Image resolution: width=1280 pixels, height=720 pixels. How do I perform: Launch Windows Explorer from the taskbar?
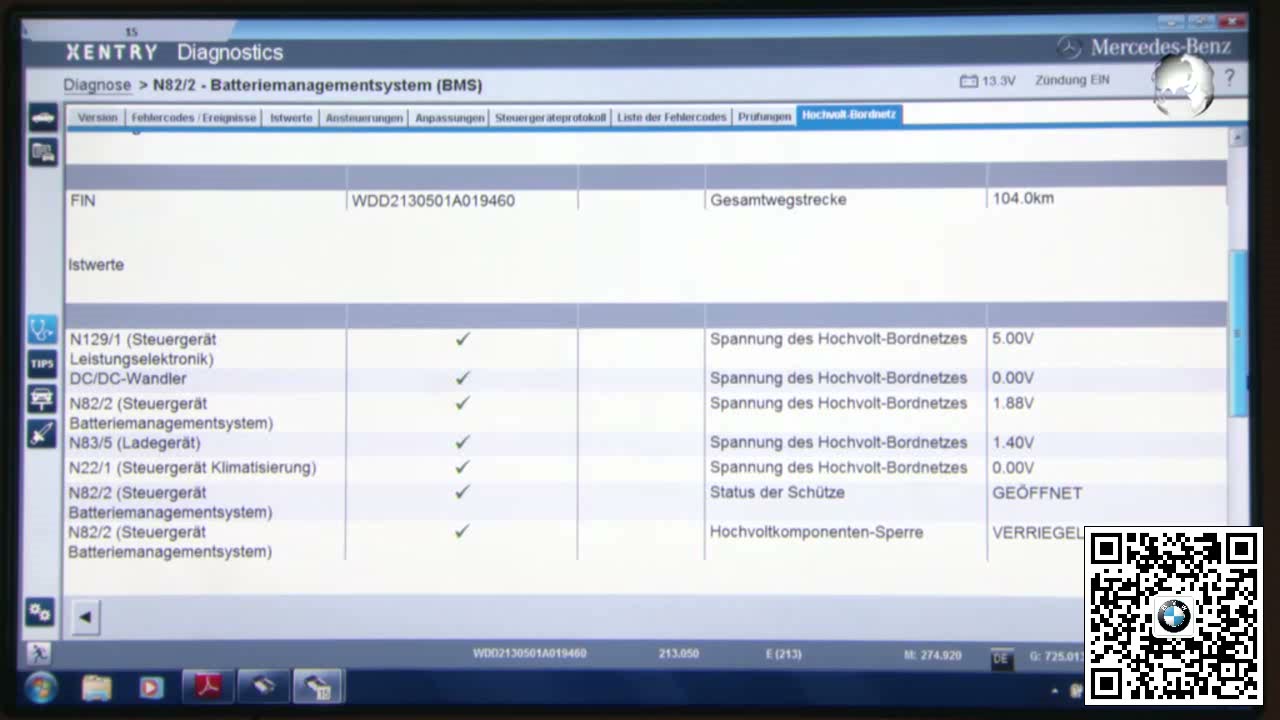click(97, 688)
